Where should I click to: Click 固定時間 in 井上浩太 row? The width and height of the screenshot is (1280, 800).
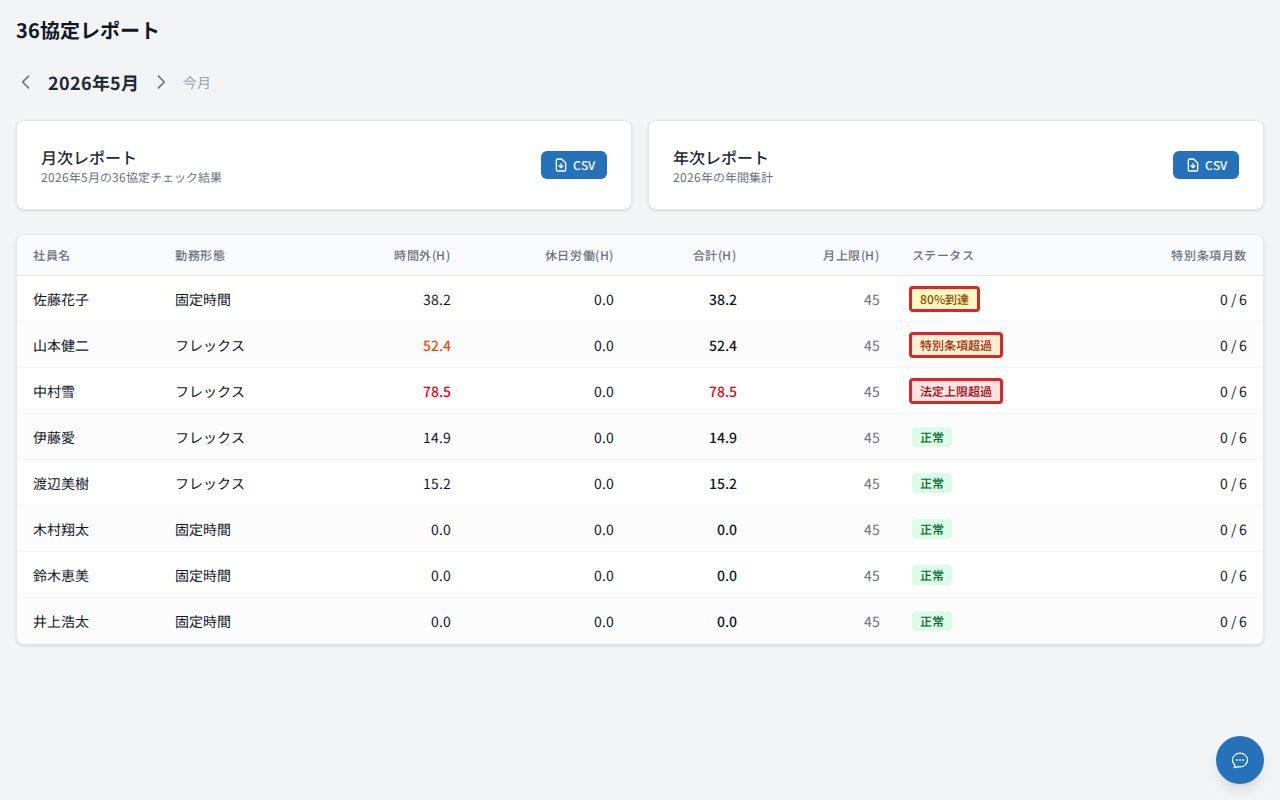(x=203, y=622)
